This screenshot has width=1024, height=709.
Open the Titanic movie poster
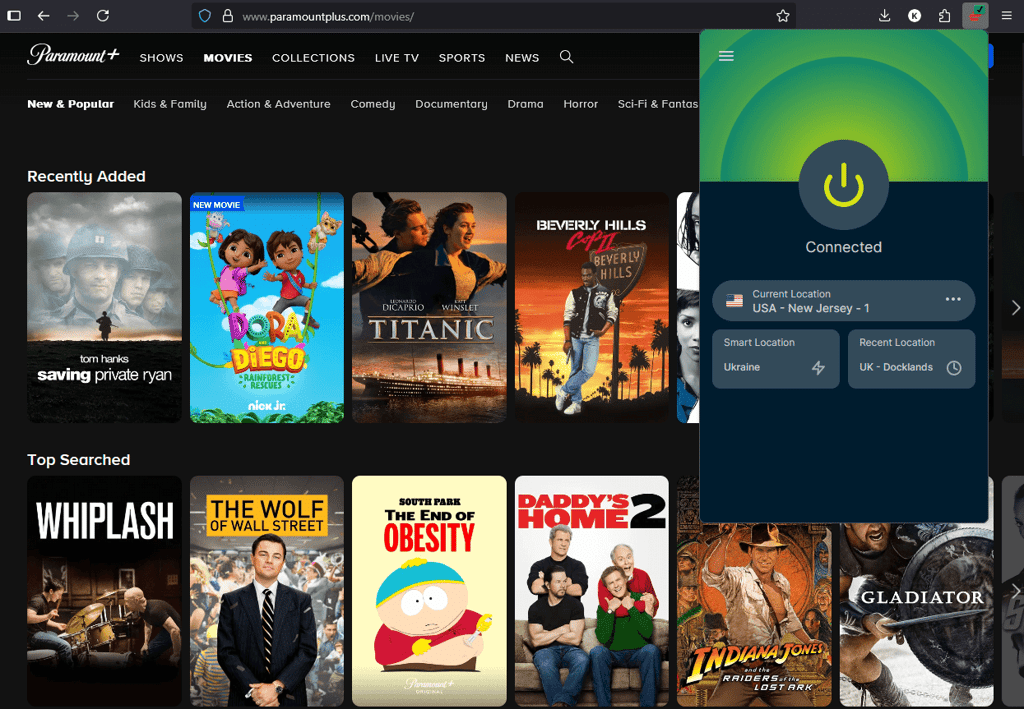pyautogui.click(x=429, y=307)
